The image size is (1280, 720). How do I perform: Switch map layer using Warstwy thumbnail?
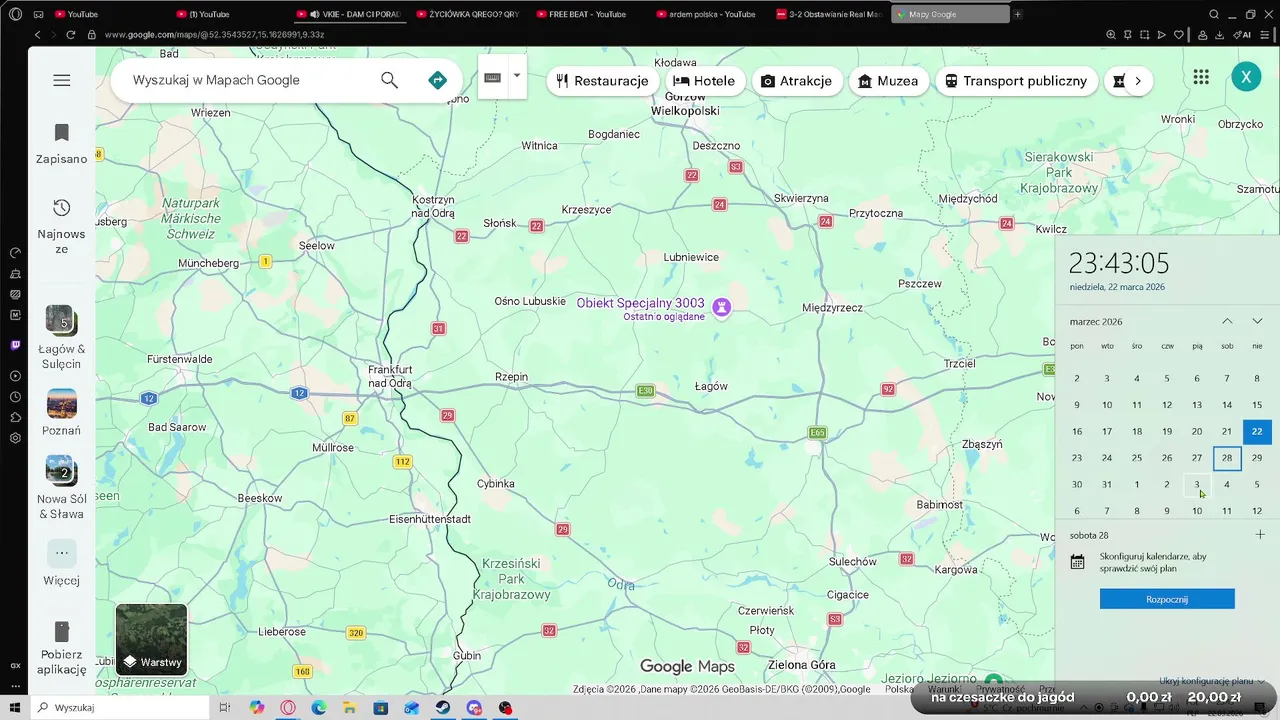pyautogui.click(x=151, y=639)
